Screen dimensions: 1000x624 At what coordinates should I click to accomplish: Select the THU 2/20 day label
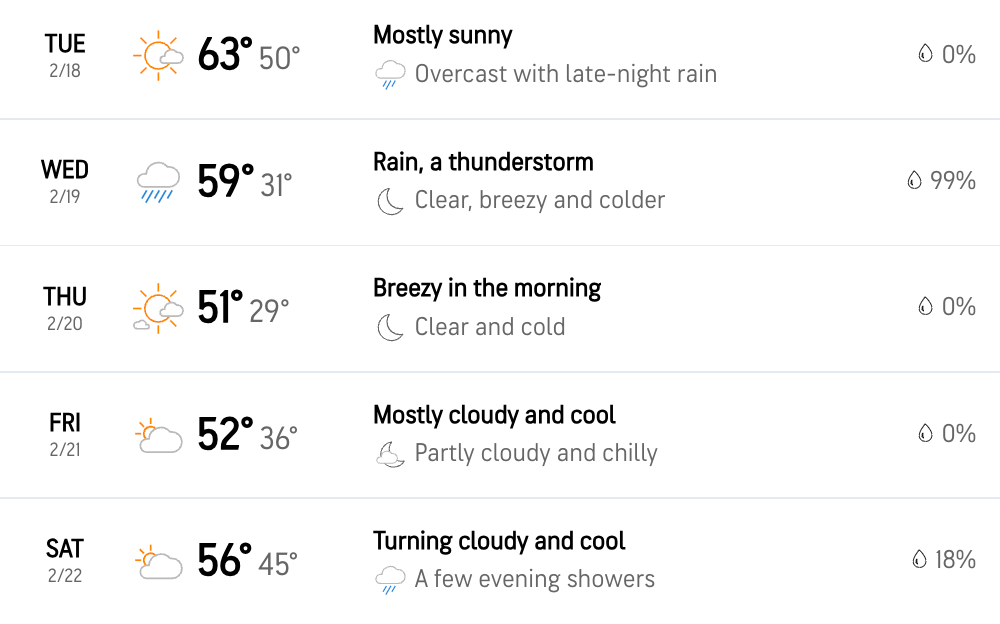pyautogui.click(x=65, y=309)
